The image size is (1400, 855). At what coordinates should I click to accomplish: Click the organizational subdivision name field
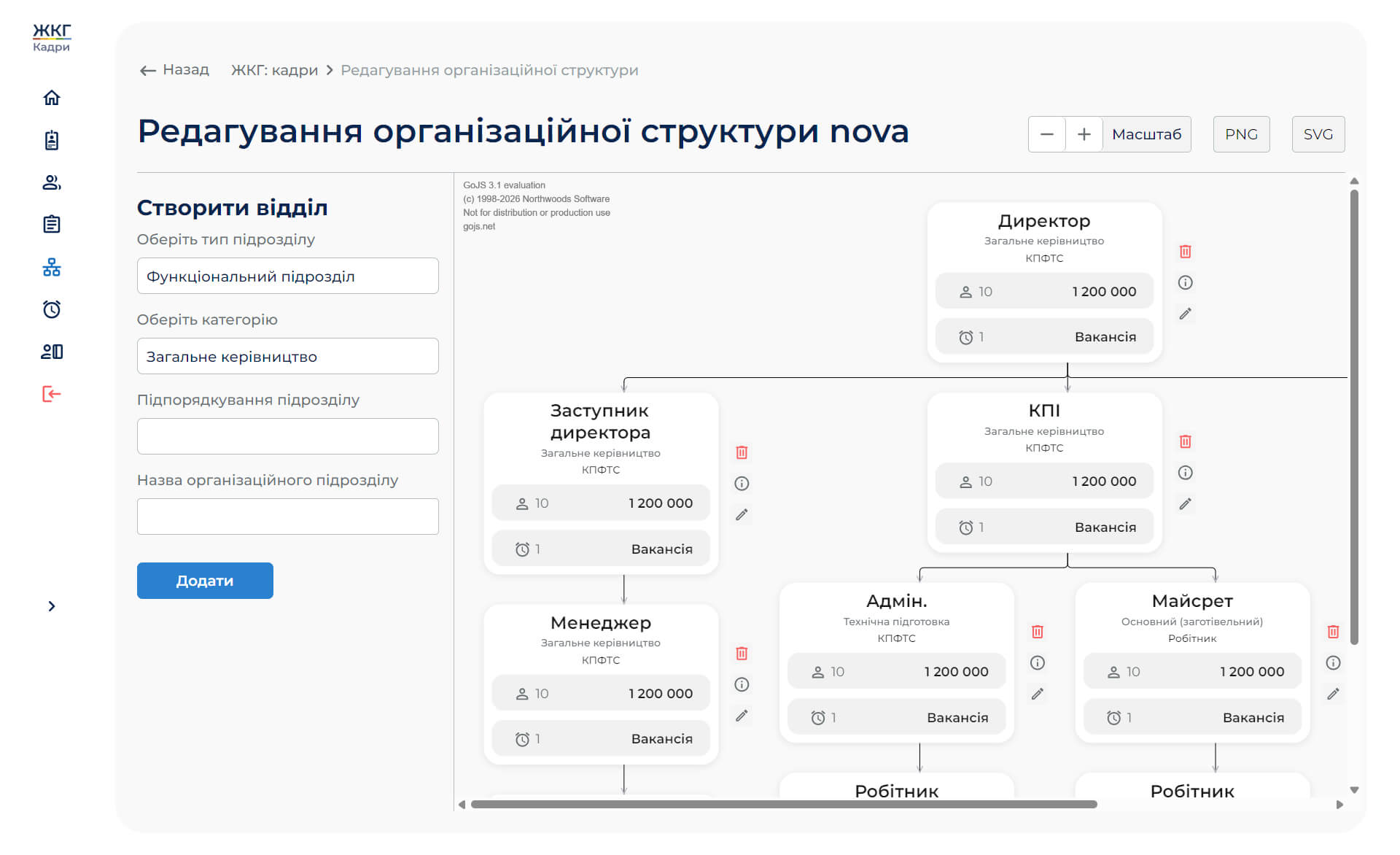pos(287,517)
